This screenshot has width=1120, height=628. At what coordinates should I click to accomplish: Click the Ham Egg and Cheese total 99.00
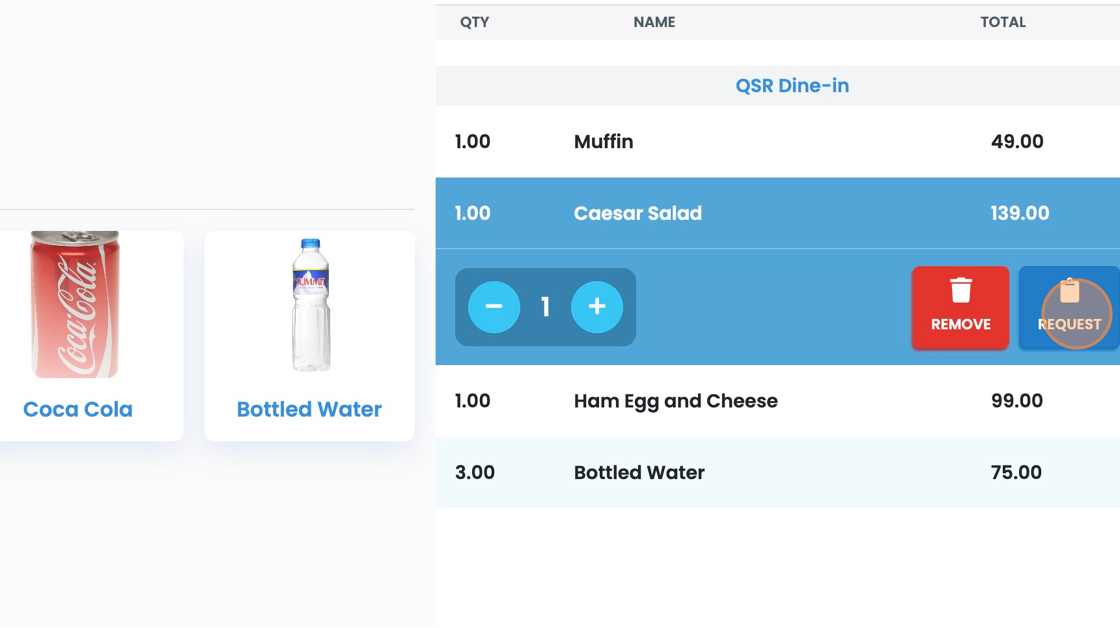click(x=1017, y=401)
